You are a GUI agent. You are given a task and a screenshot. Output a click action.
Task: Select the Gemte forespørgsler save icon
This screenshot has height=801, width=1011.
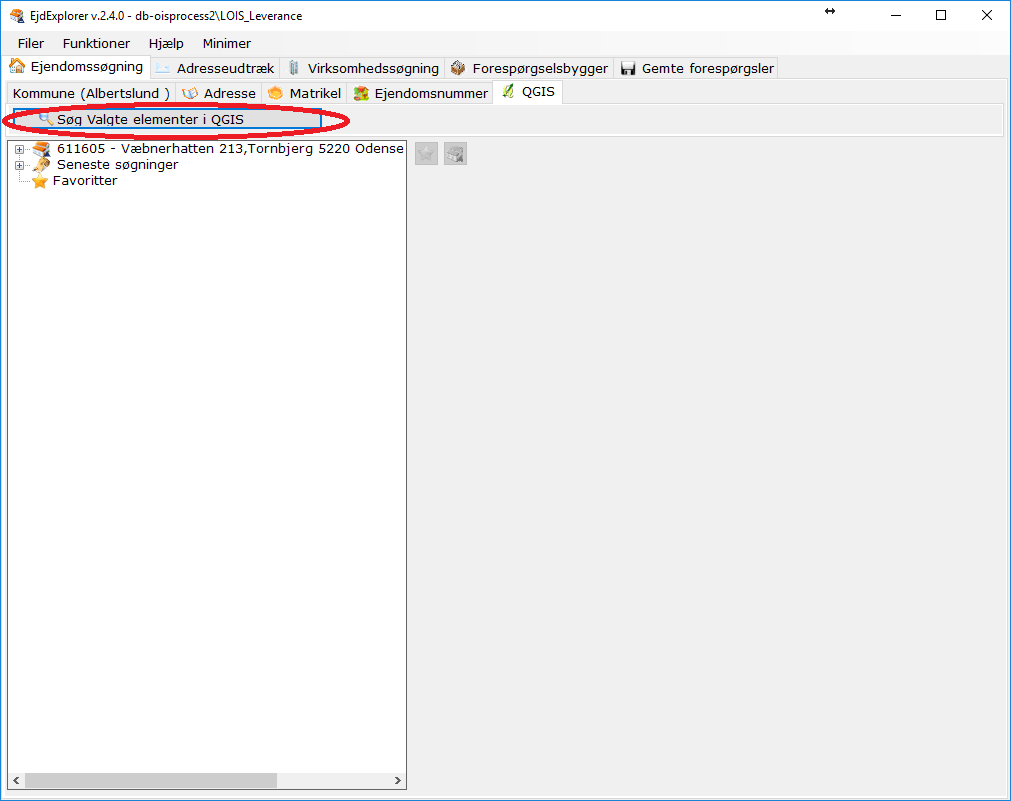click(628, 67)
